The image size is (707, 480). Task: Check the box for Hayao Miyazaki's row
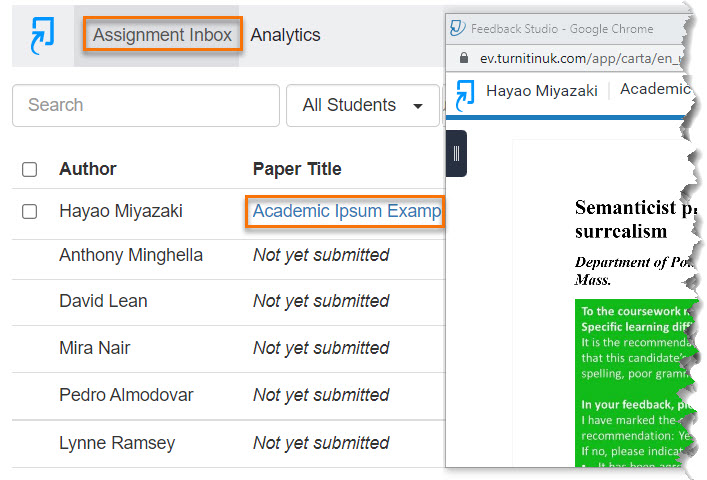coord(30,211)
